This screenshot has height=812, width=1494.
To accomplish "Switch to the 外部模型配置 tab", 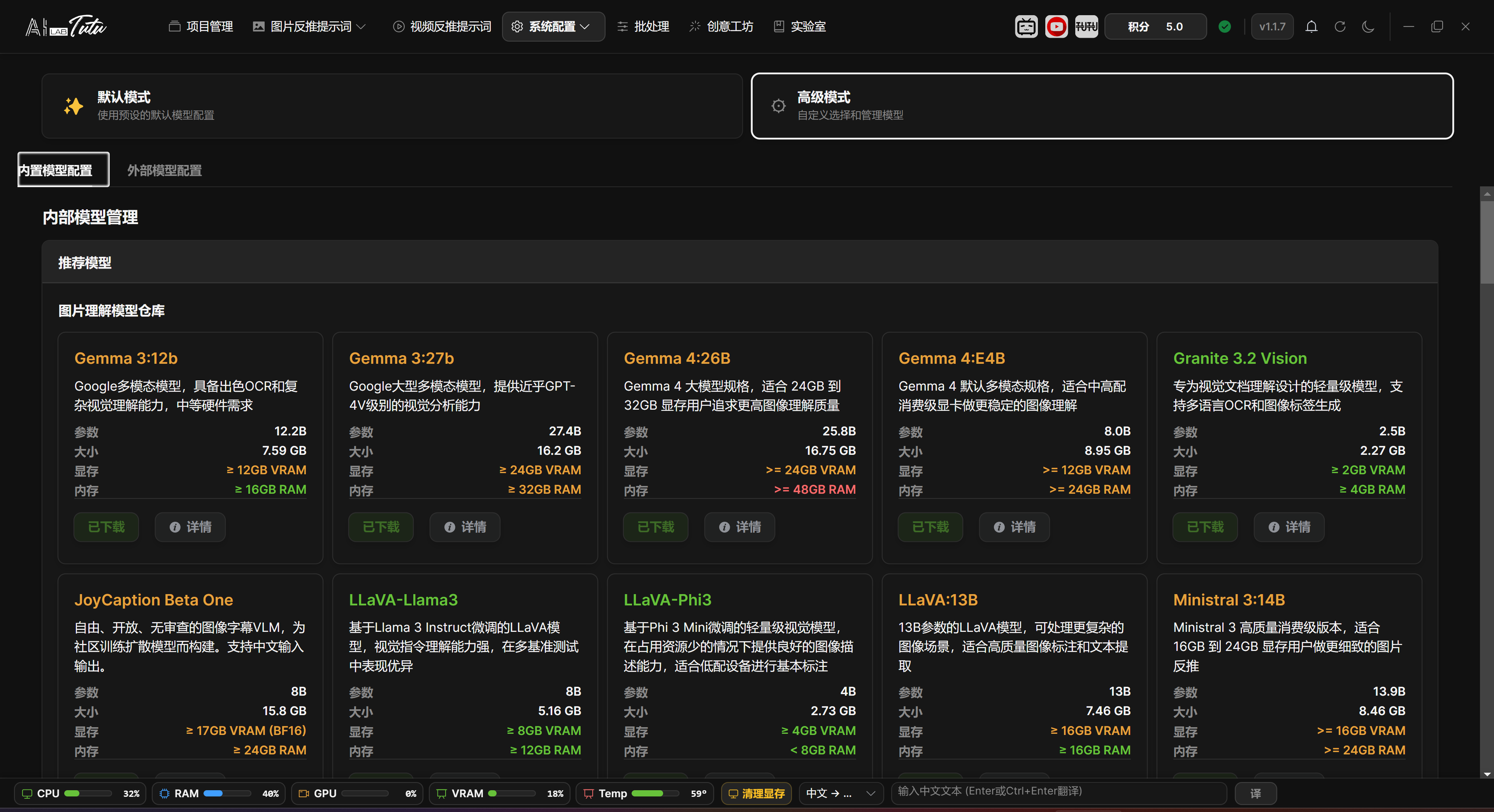I will 165,170.
